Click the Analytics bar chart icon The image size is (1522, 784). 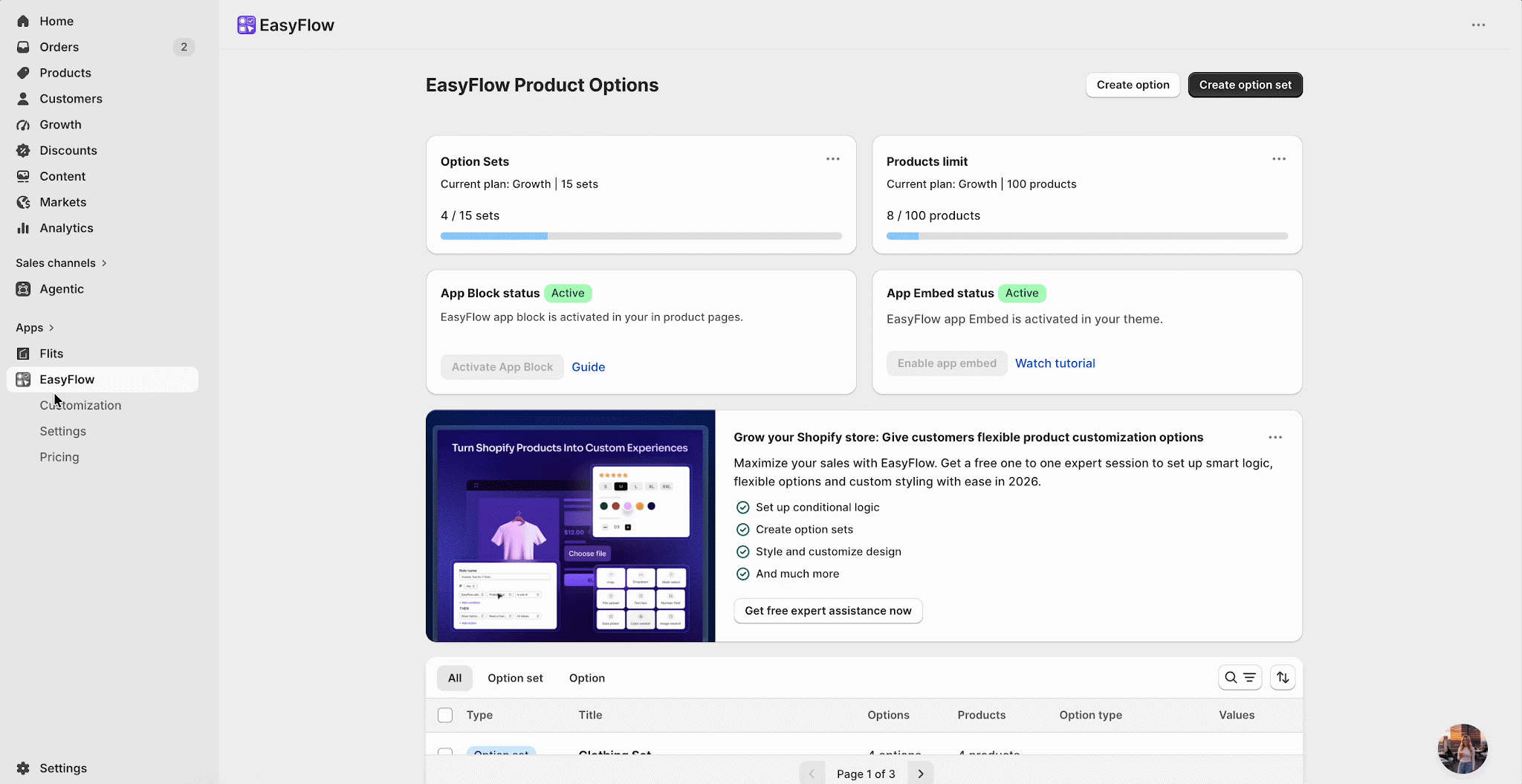(x=23, y=228)
